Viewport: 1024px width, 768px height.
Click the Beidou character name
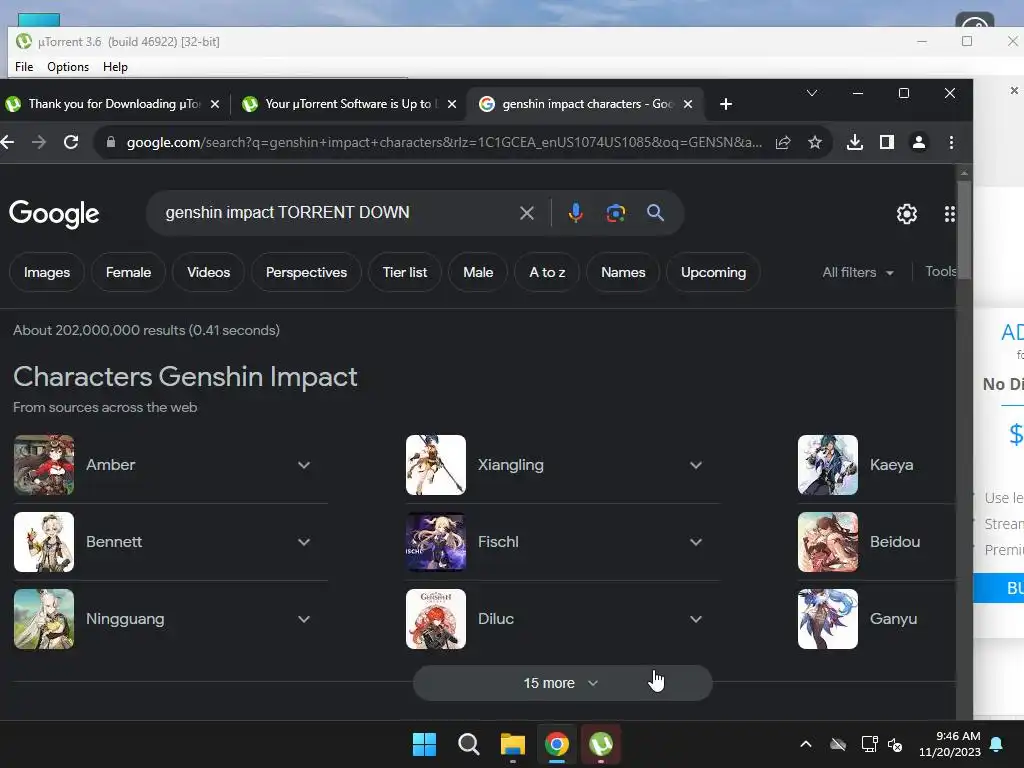(x=895, y=542)
